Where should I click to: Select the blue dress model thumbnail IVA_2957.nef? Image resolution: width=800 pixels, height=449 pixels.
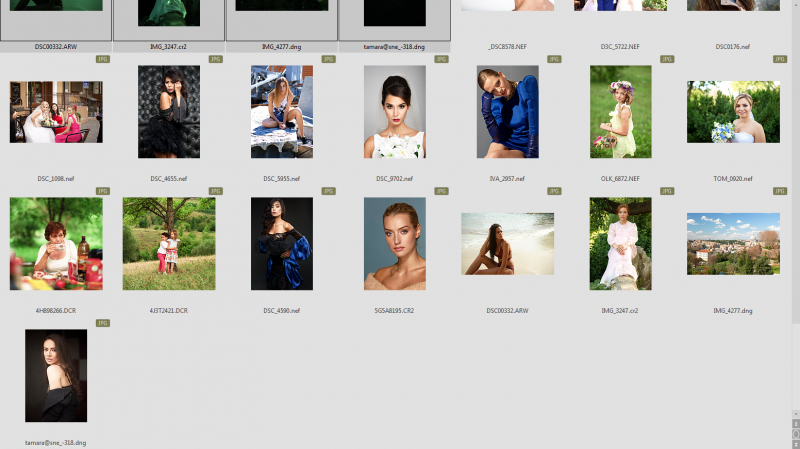(x=508, y=112)
